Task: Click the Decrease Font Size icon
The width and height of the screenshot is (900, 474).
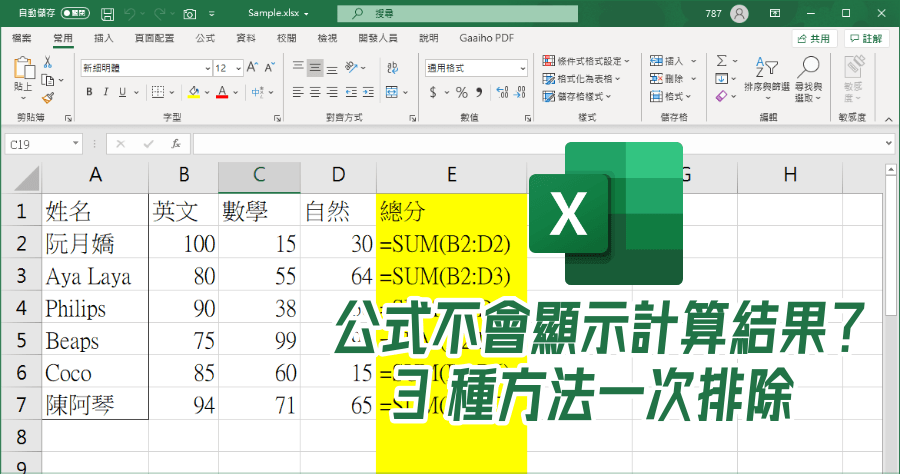Action: pyautogui.click(x=270, y=68)
